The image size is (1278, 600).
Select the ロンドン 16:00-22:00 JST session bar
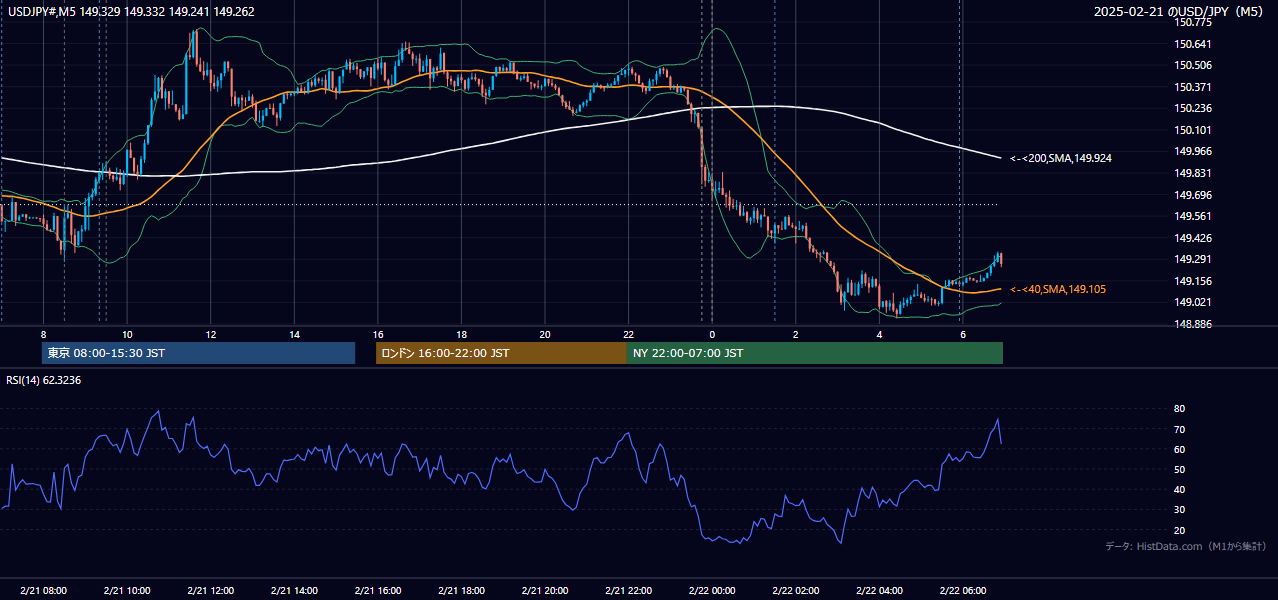tap(501, 353)
